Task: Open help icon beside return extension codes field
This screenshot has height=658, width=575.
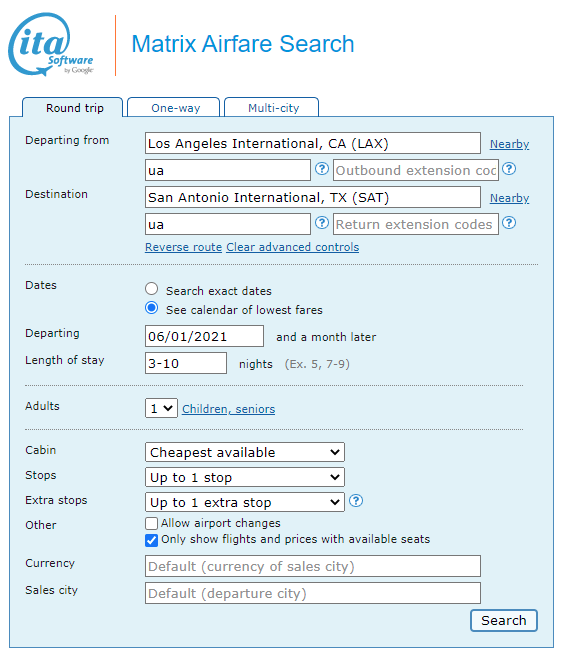Action: [509, 223]
